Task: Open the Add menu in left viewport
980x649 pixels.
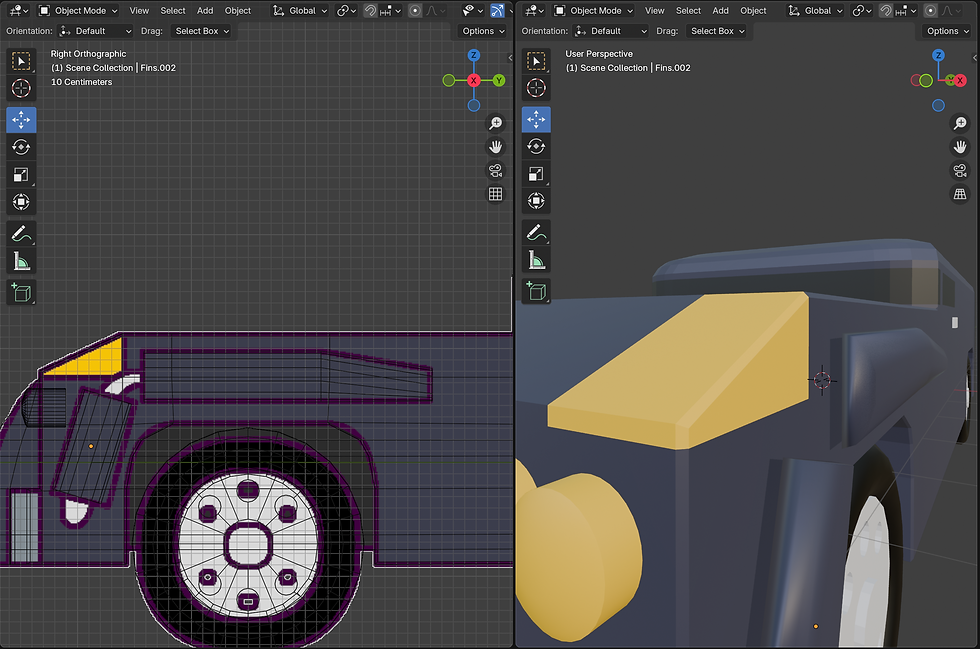Action: click(205, 11)
